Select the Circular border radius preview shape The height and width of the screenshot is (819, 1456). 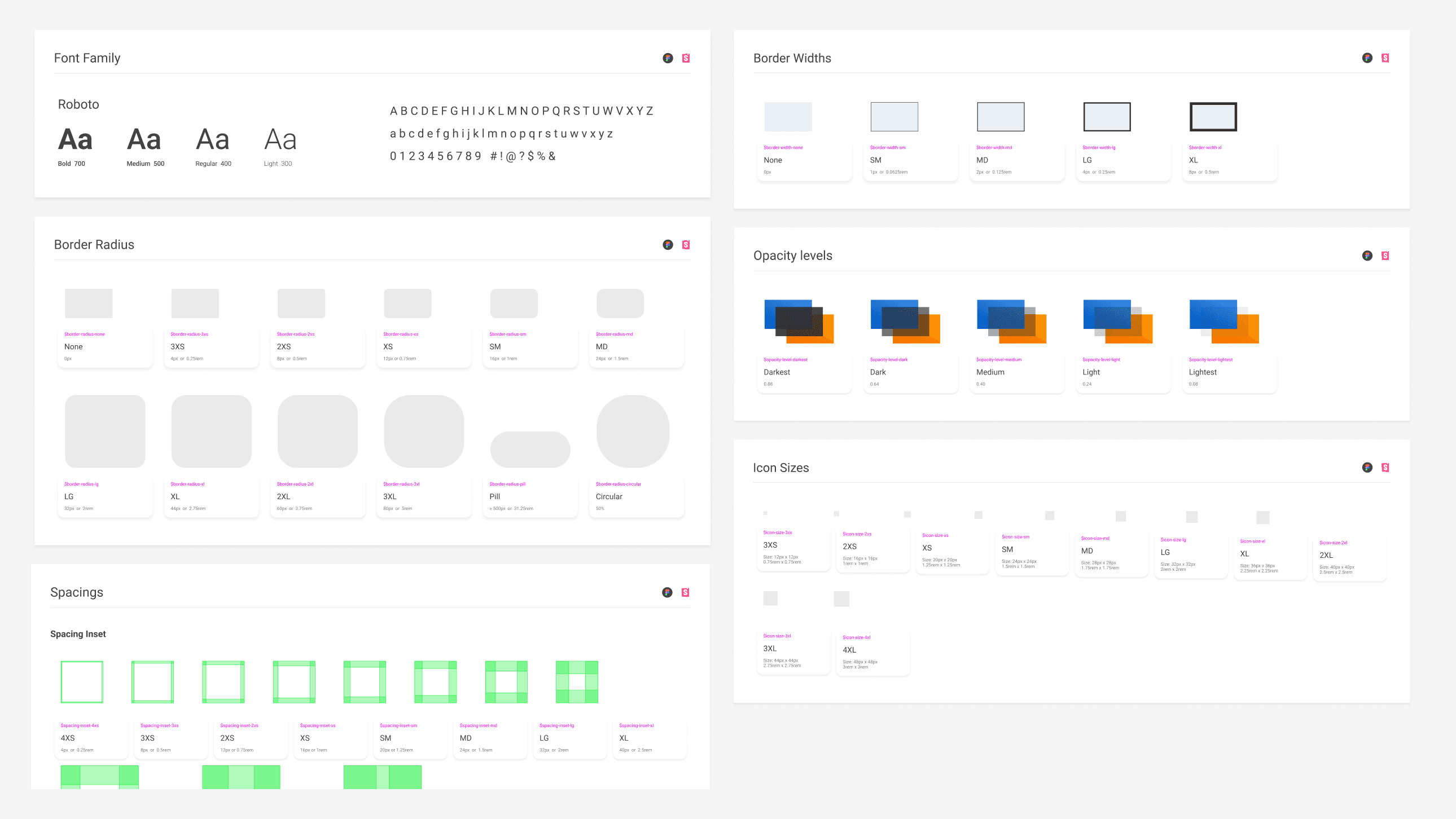[x=633, y=431]
